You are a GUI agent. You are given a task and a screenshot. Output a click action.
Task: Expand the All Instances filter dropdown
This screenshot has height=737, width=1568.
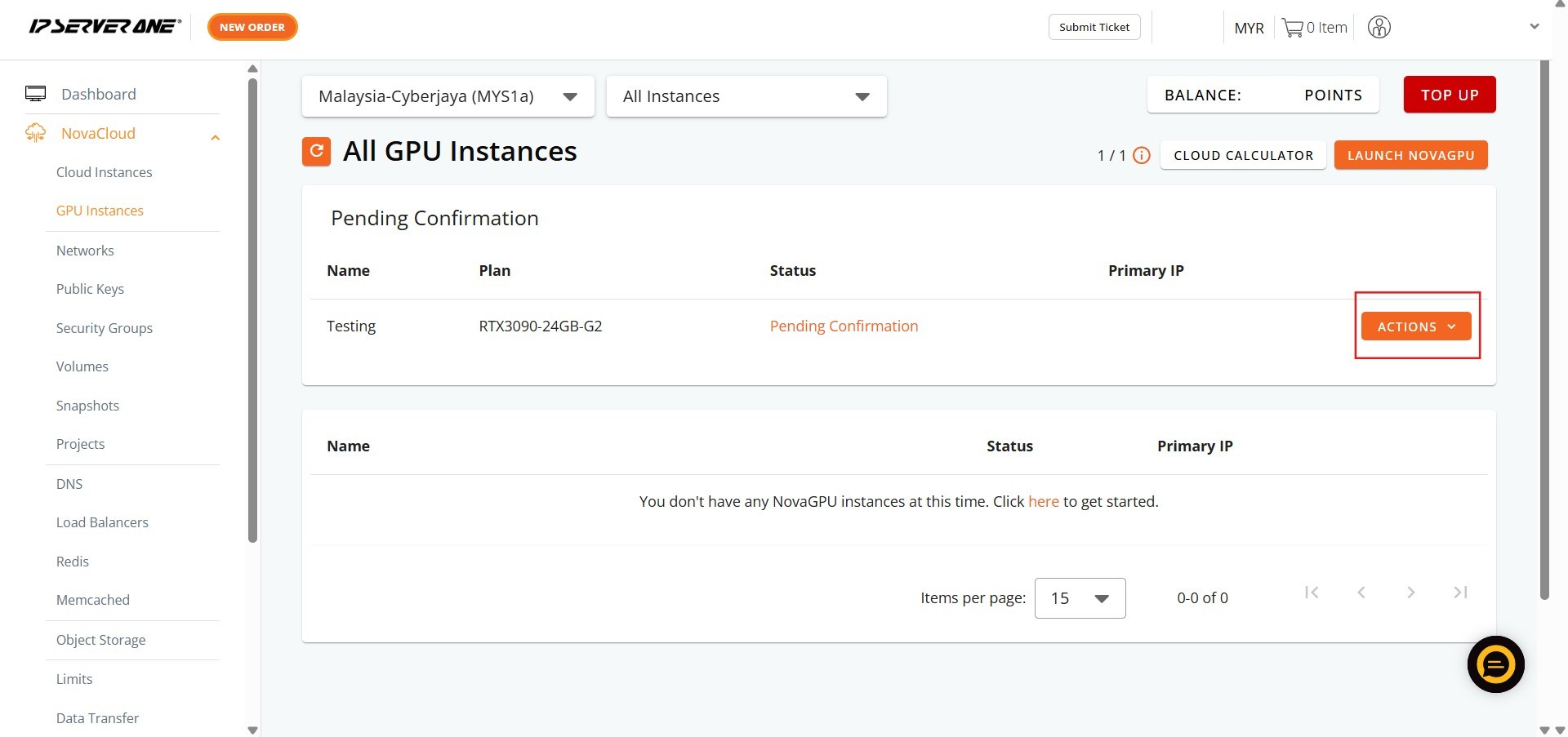[x=746, y=96]
